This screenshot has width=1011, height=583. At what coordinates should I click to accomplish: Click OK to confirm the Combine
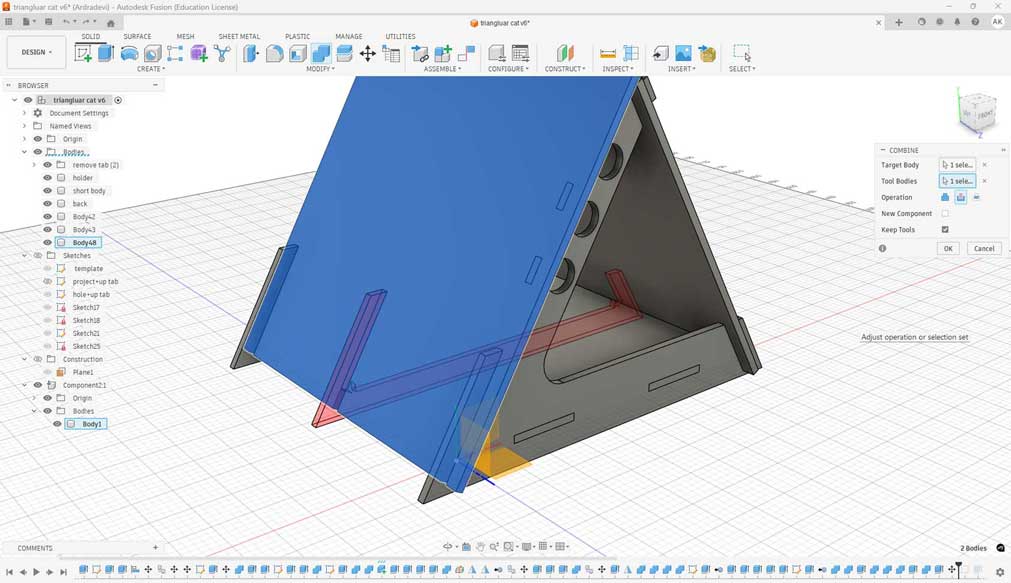pos(948,248)
